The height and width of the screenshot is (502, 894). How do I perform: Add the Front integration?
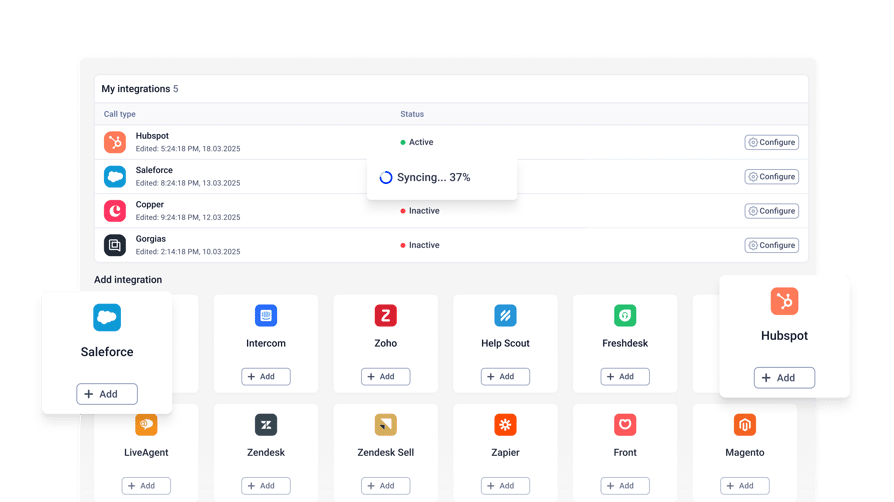pos(625,485)
